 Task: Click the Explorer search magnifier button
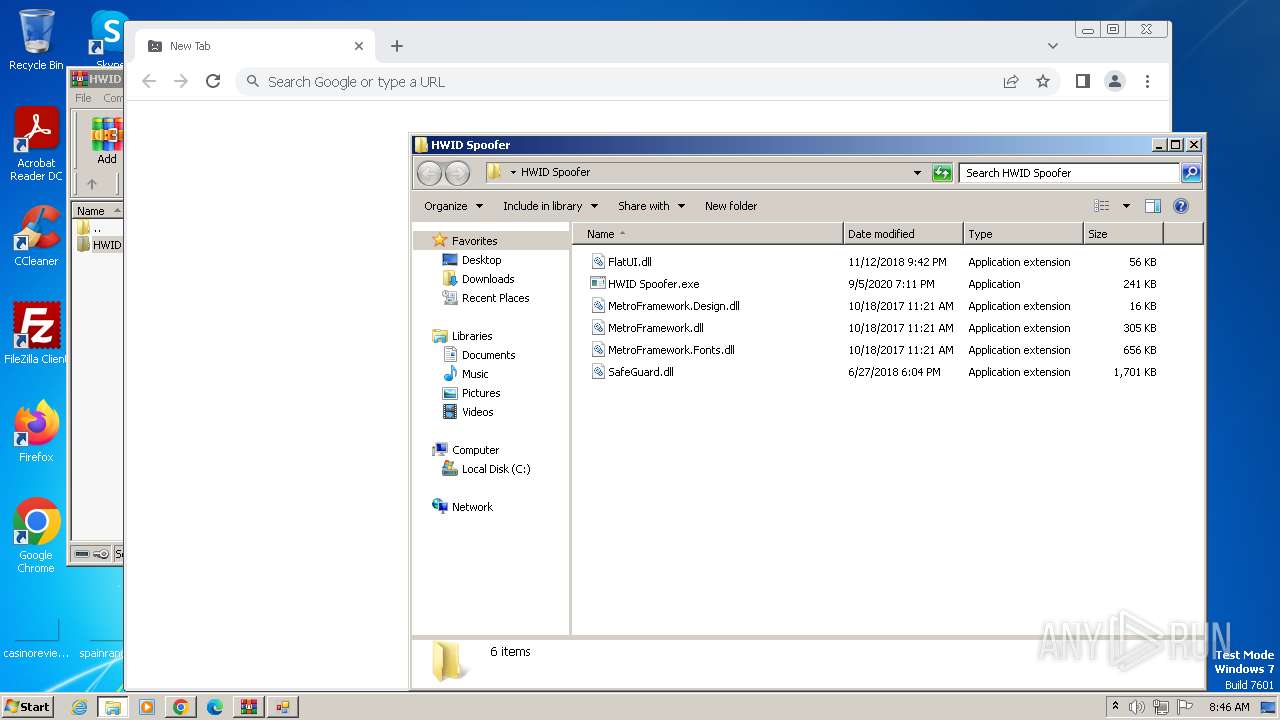(x=1190, y=173)
